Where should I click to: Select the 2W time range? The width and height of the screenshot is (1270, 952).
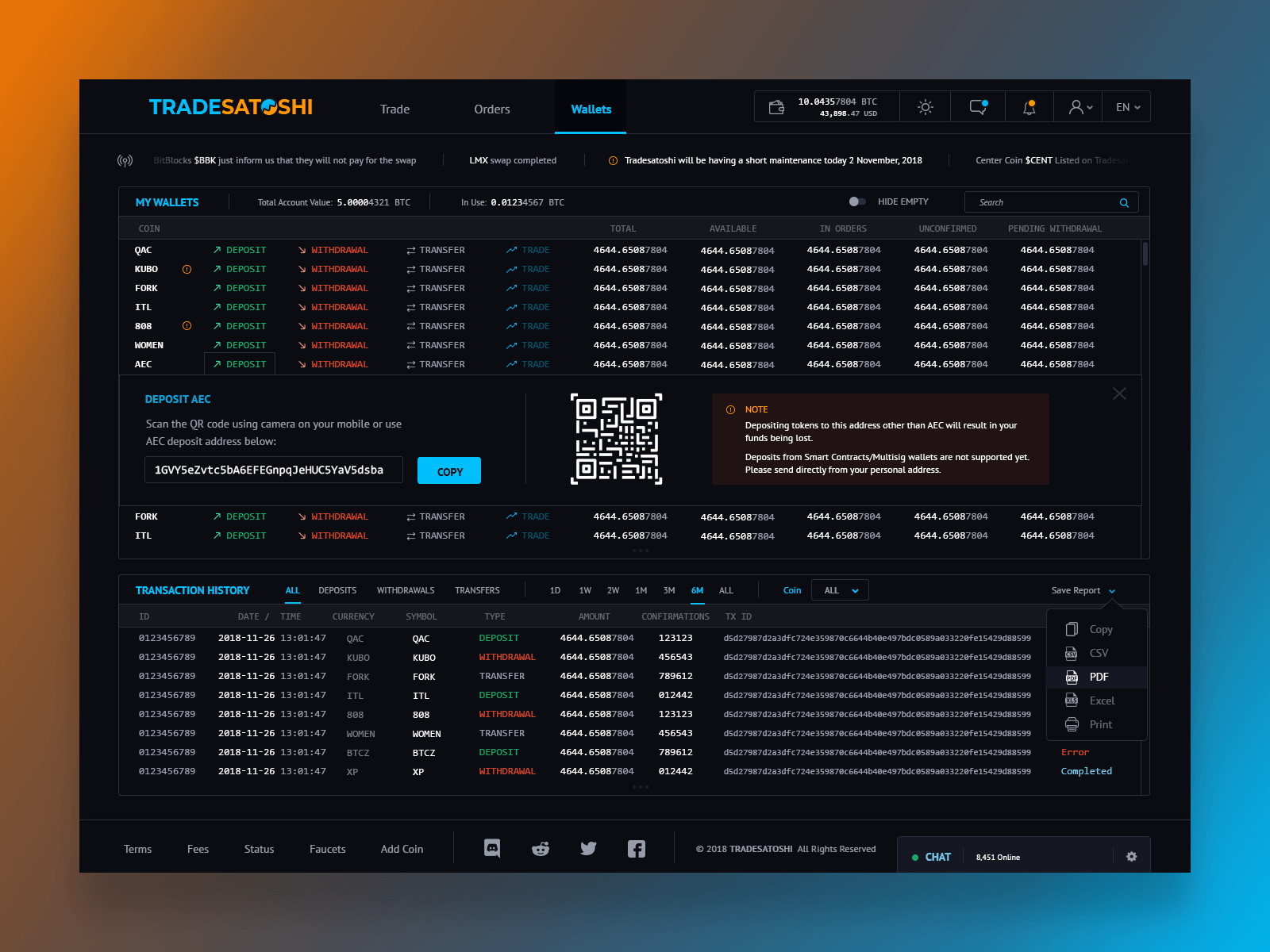click(x=613, y=590)
